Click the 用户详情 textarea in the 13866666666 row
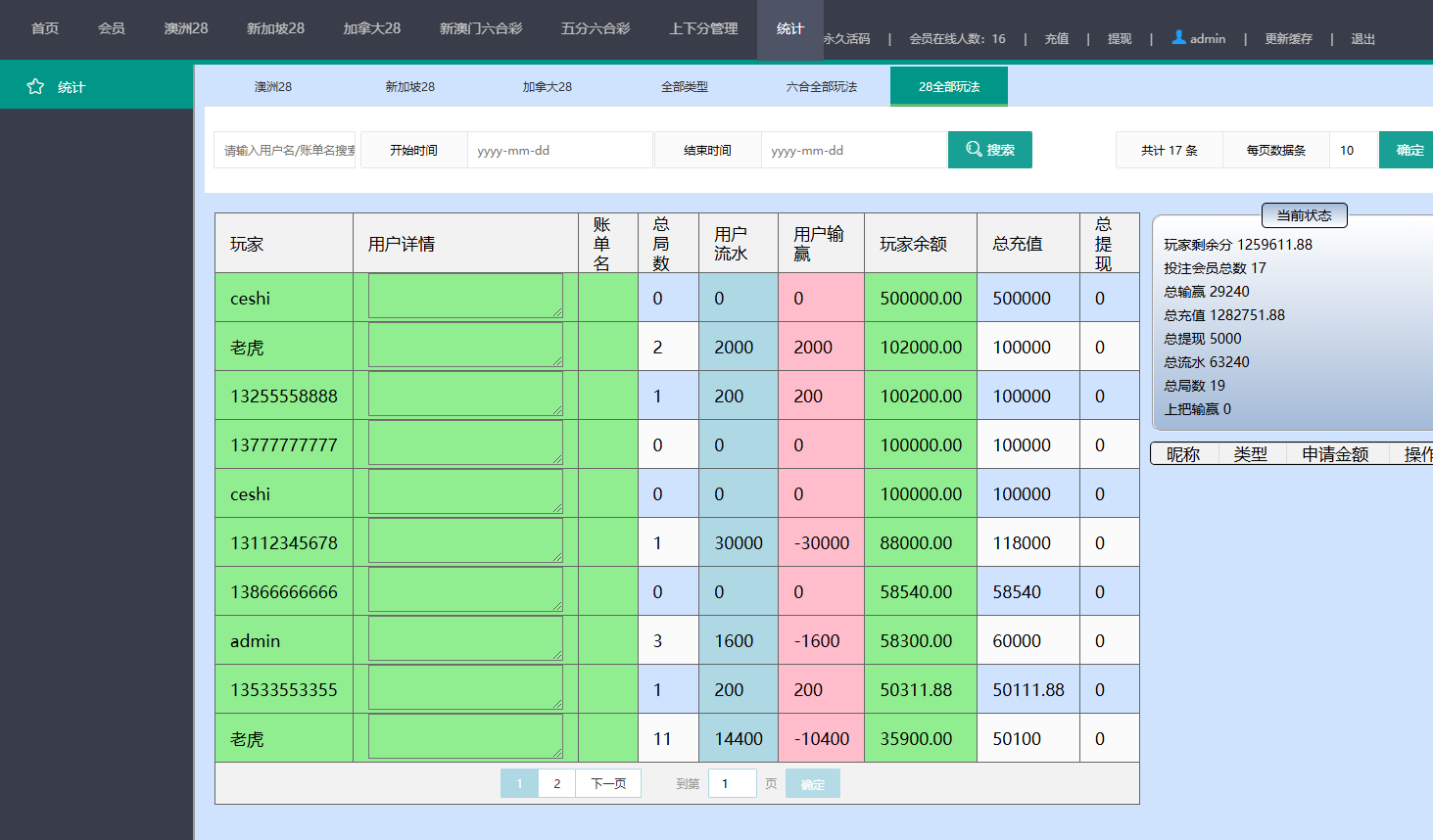The height and width of the screenshot is (840, 1433). (x=465, y=589)
